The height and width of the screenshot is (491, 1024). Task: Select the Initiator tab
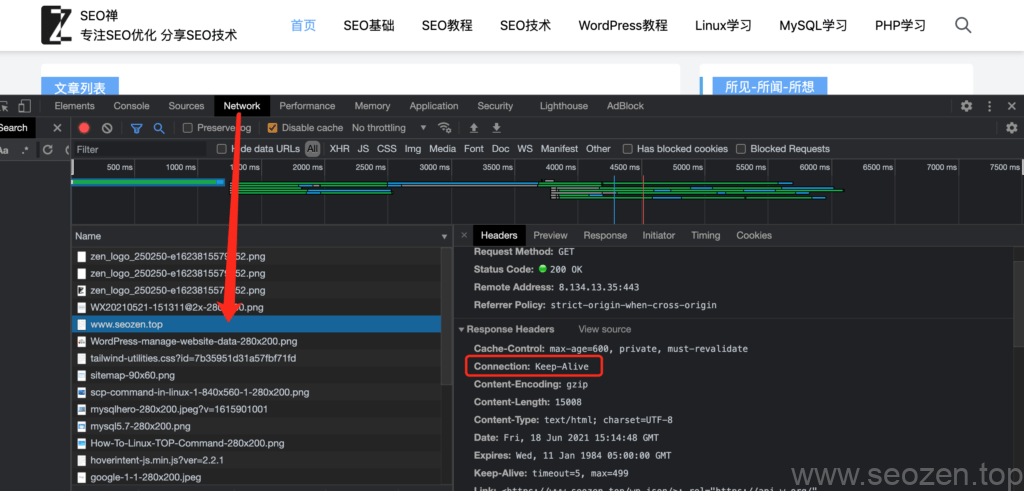[658, 235]
